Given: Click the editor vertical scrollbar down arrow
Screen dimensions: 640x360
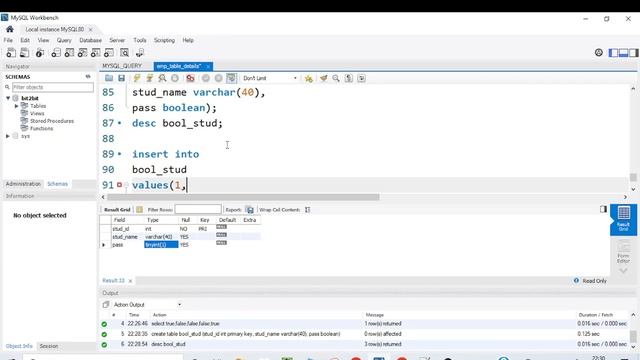Looking at the screenshot, I should (633, 189).
